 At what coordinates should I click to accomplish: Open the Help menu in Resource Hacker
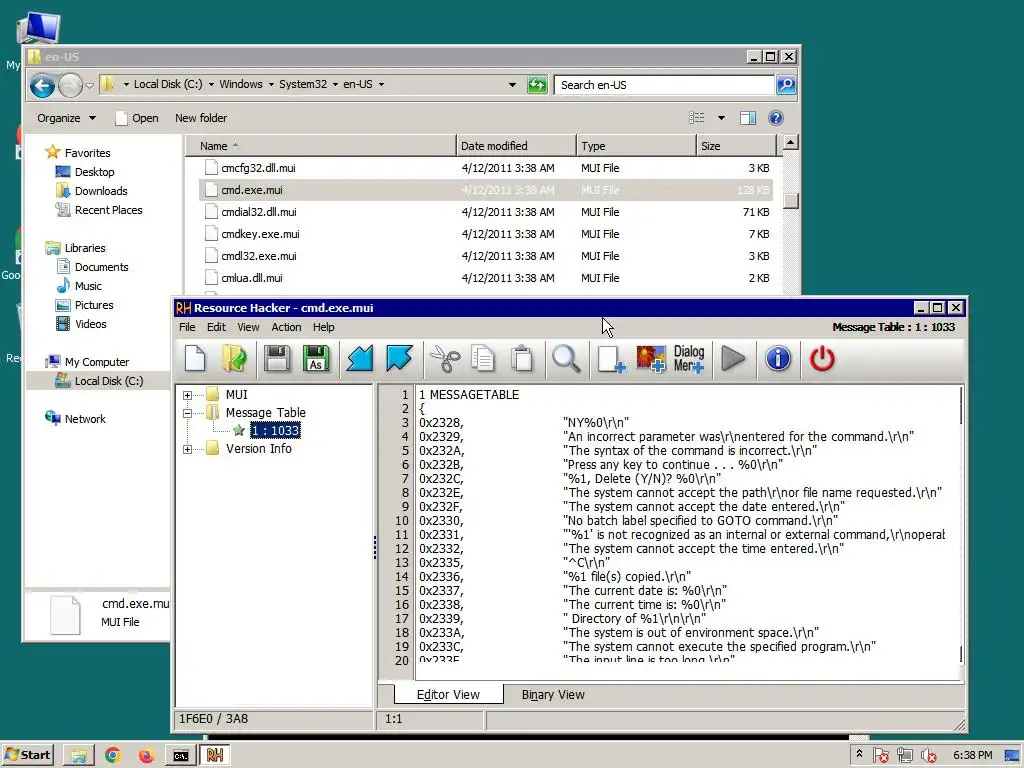tap(323, 327)
